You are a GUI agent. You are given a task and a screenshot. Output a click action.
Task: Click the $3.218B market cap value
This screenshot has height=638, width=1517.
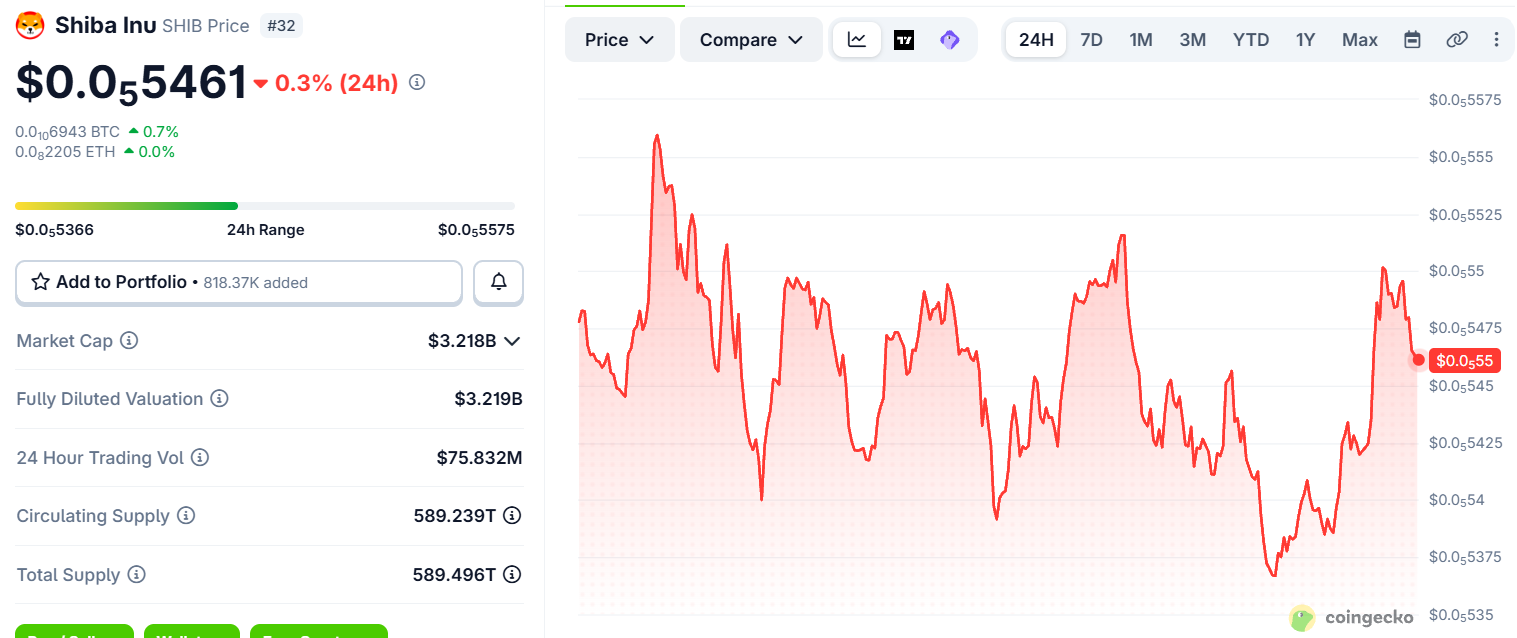tap(462, 341)
